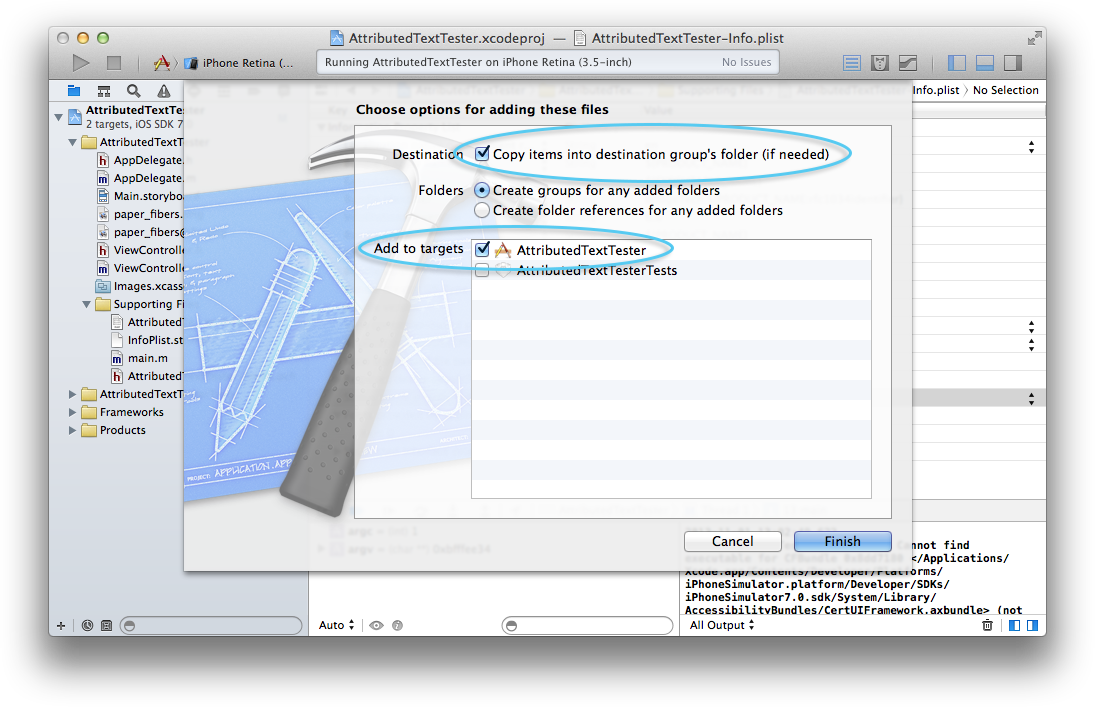Screen dimensions: 1095x707
Task: Select Images.xcassets in navigator
Action: 140,286
